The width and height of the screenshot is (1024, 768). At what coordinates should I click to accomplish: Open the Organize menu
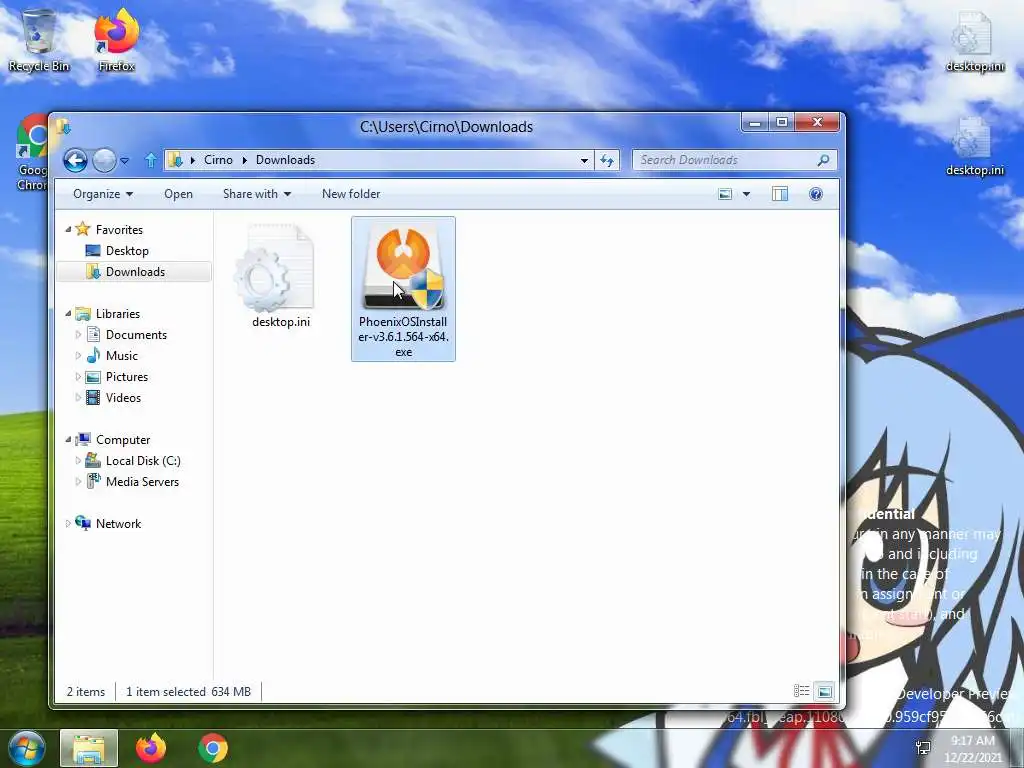coord(103,194)
